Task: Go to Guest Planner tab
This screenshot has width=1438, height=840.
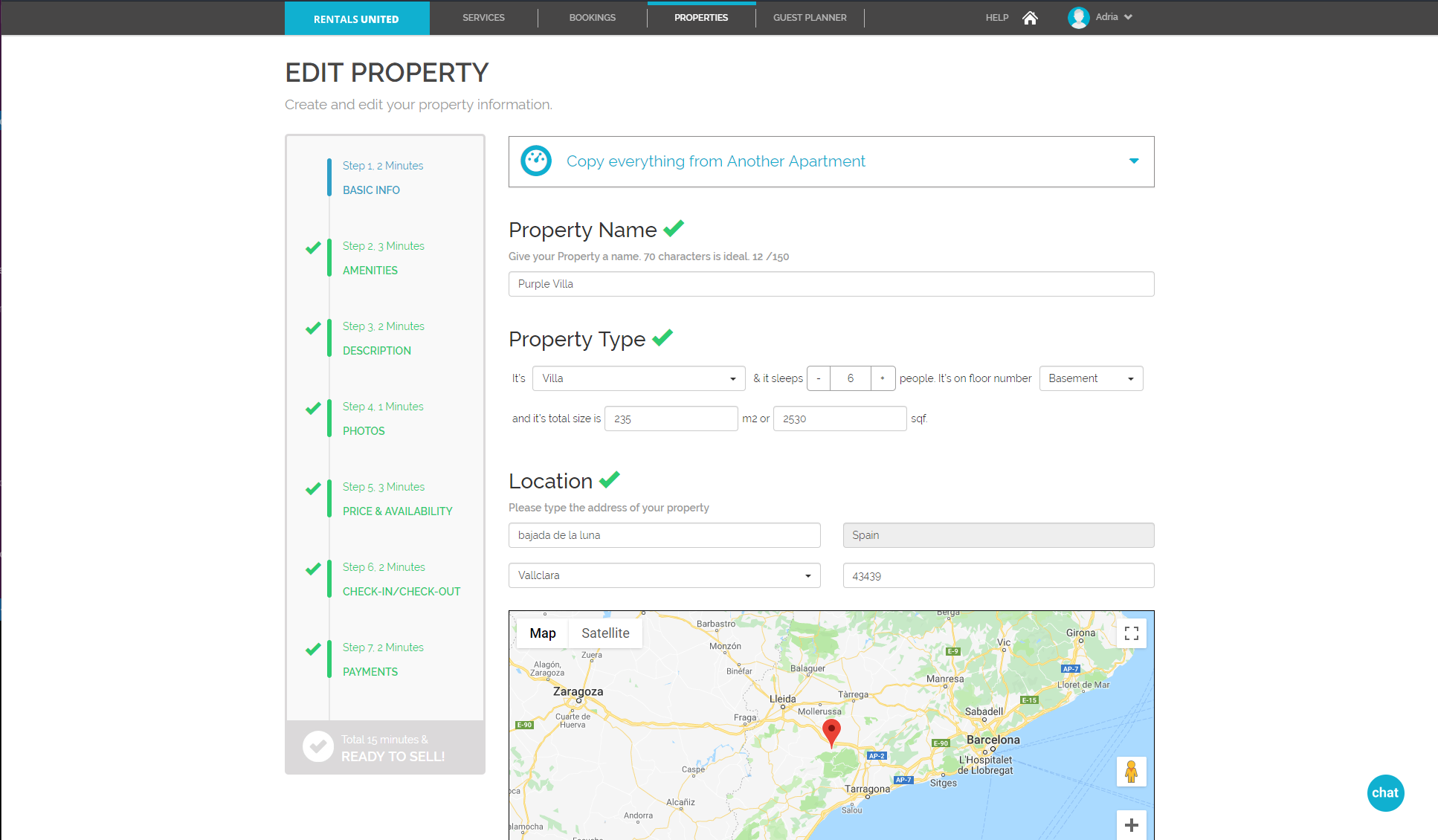Action: pos(810,18)
